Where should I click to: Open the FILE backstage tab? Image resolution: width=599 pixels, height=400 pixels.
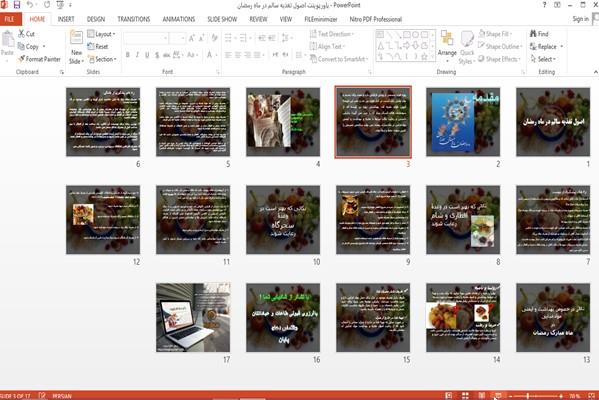click(10, 19)
